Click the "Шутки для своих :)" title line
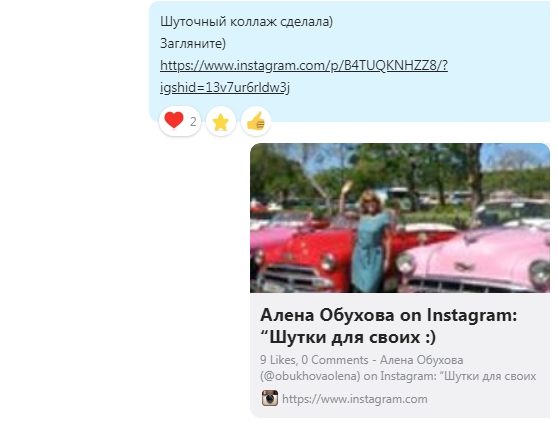Image resolution: width=558 pixels, height=427 pixels. 348,337
